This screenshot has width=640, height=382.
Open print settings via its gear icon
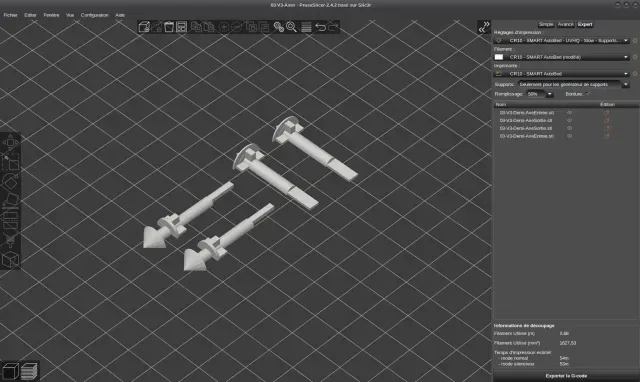(635, 40)
